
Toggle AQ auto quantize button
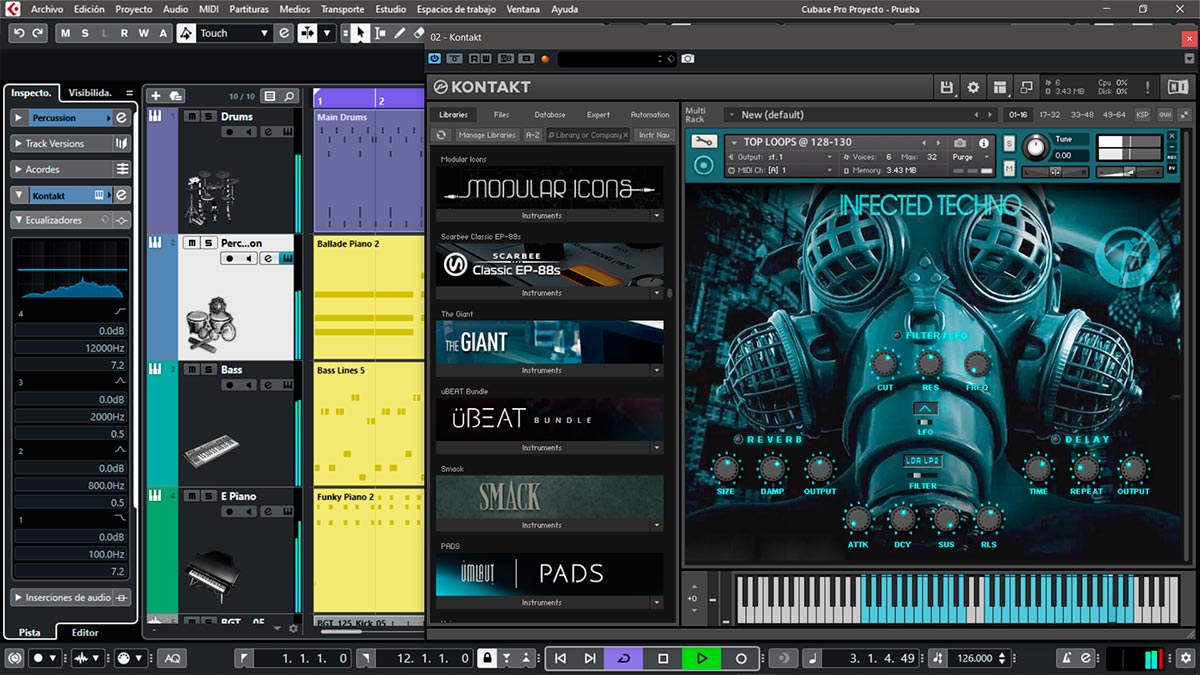click(171, 658)
